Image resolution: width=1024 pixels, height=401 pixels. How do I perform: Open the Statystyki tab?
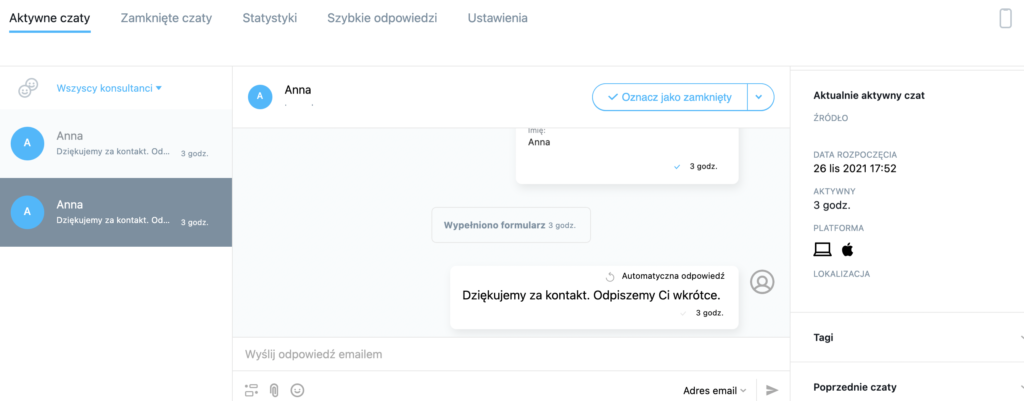pyautogui.click(x=270, y=18)
